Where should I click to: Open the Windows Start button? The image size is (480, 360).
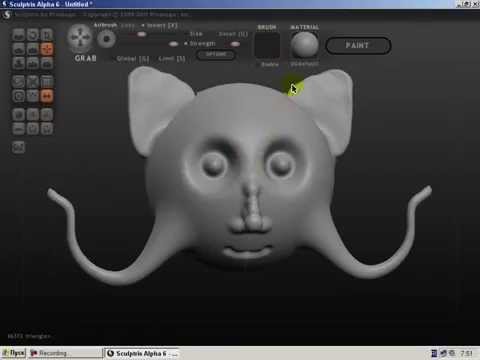[13, 353]
